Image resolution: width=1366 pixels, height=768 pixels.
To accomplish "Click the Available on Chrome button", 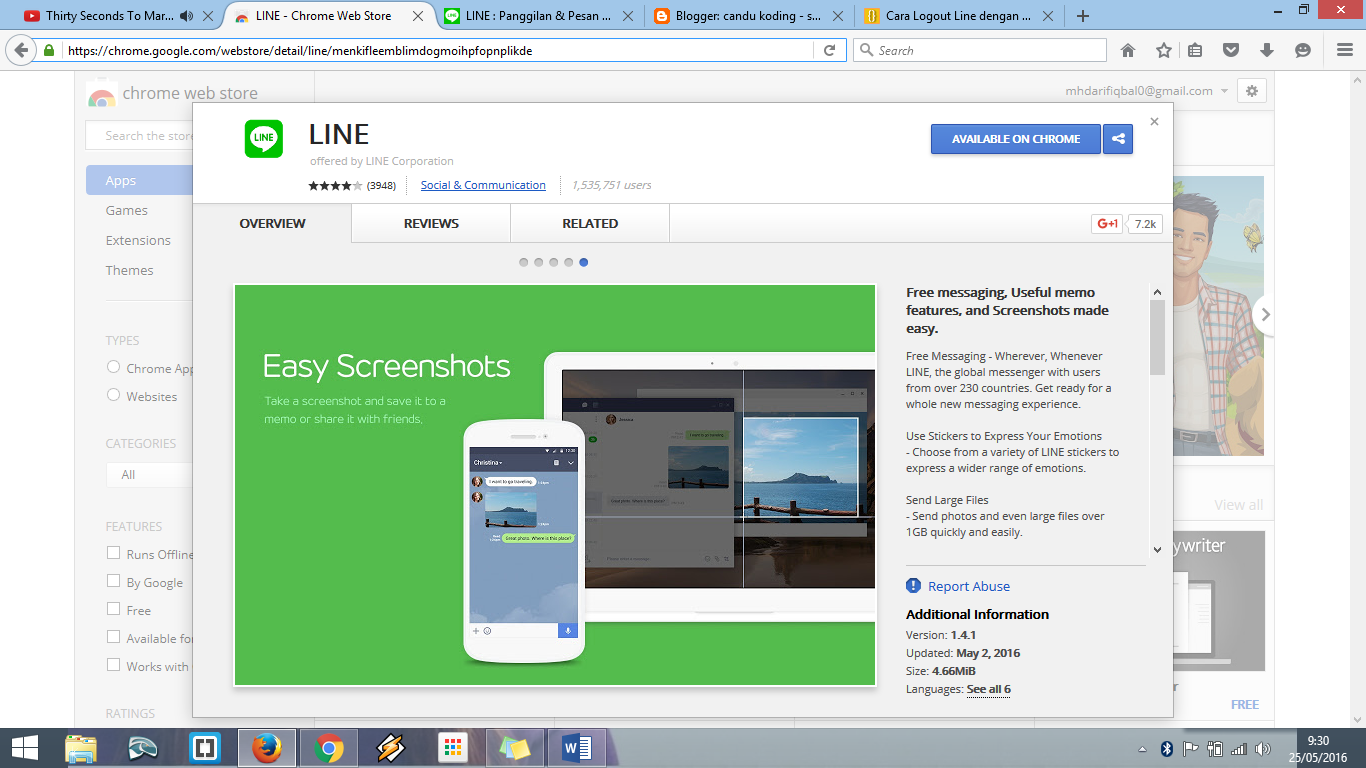I will [x=1015, y=139].
